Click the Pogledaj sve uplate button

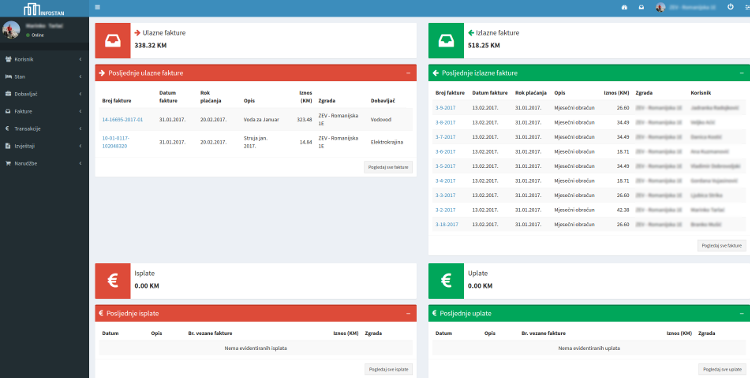click(722, 369)
